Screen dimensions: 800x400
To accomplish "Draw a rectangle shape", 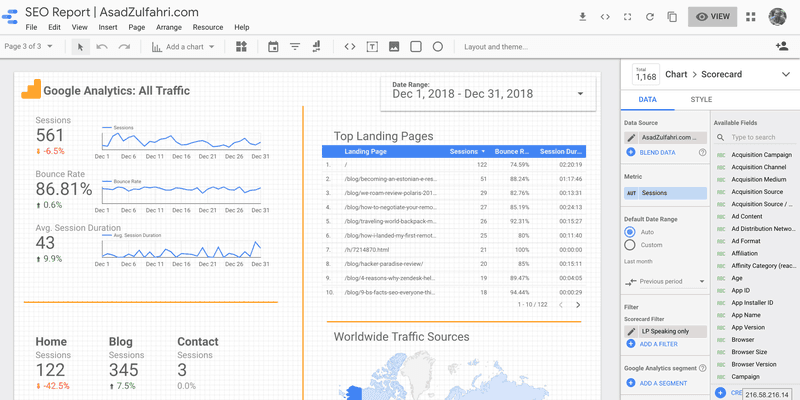I will 416,47.
